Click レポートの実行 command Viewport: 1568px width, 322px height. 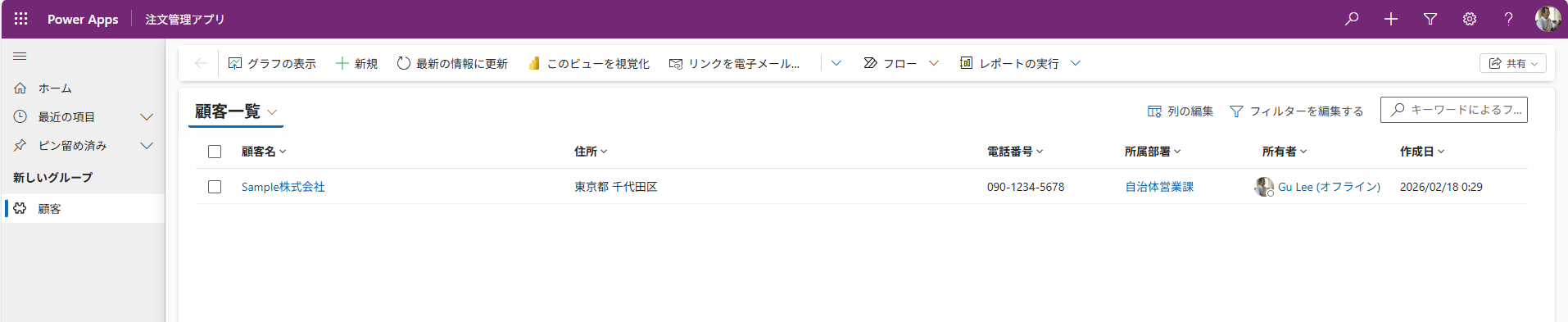pyautogui.click(x=1009, y=63)
